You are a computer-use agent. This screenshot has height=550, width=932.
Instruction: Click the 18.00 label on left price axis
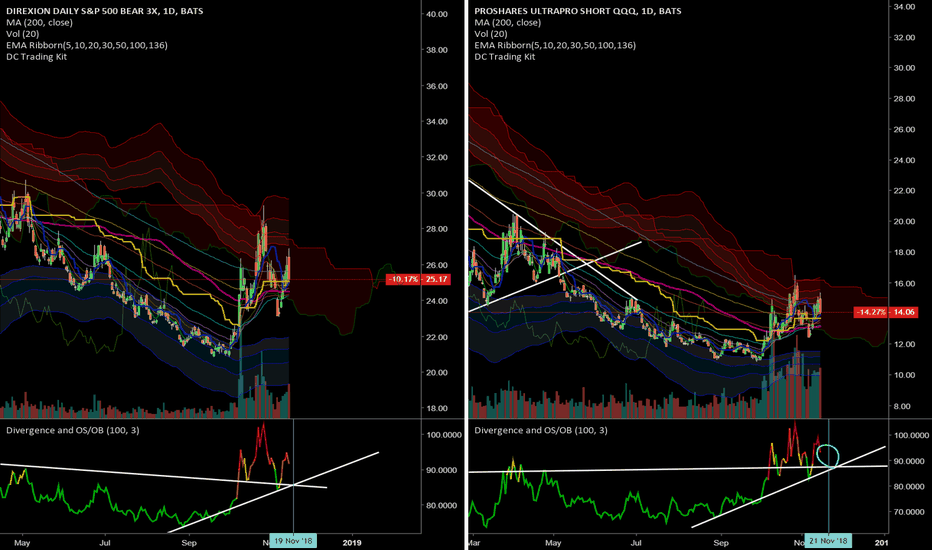(437, 408)
